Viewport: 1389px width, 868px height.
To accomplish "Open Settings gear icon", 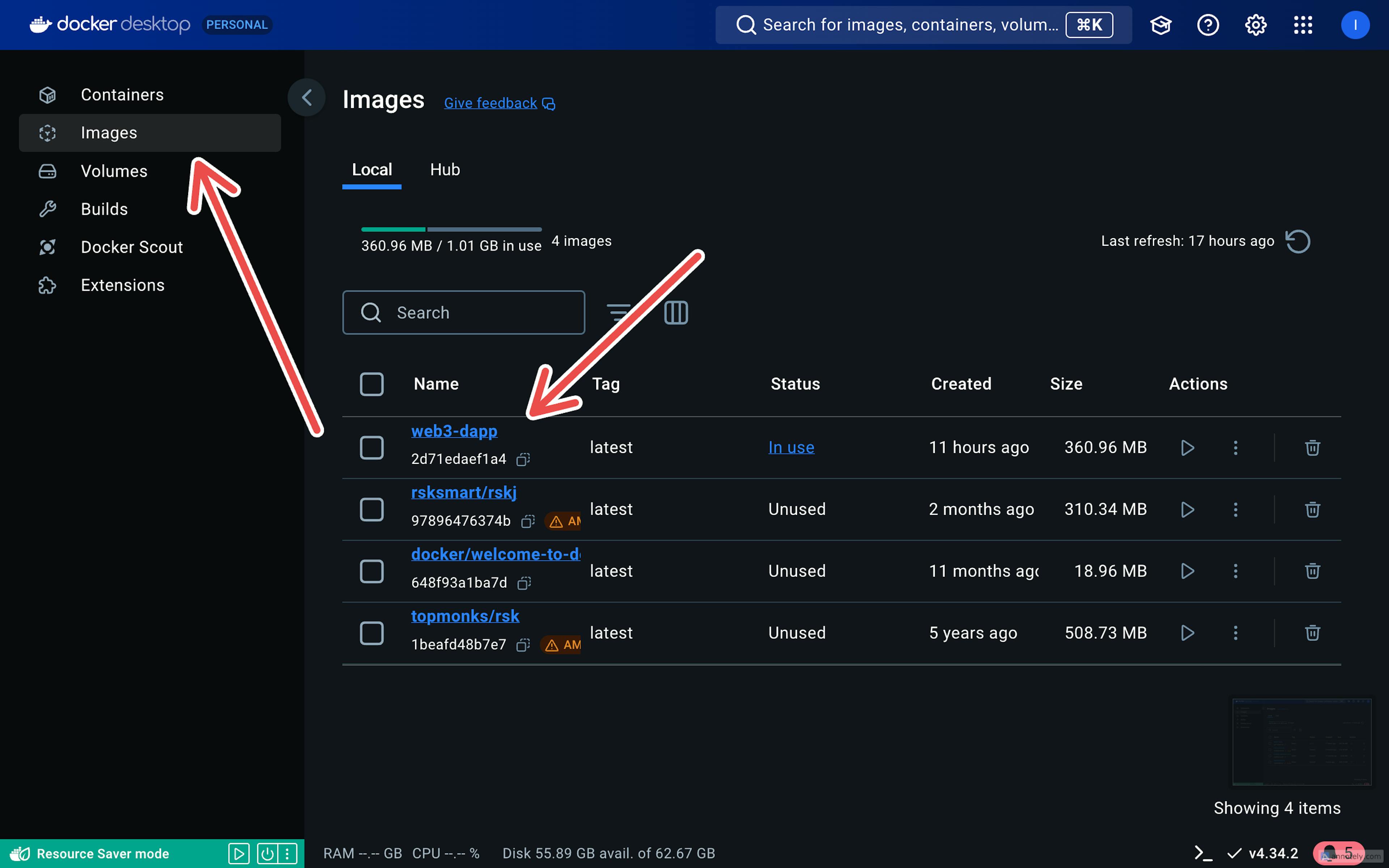I will [x=1255, y=25].
